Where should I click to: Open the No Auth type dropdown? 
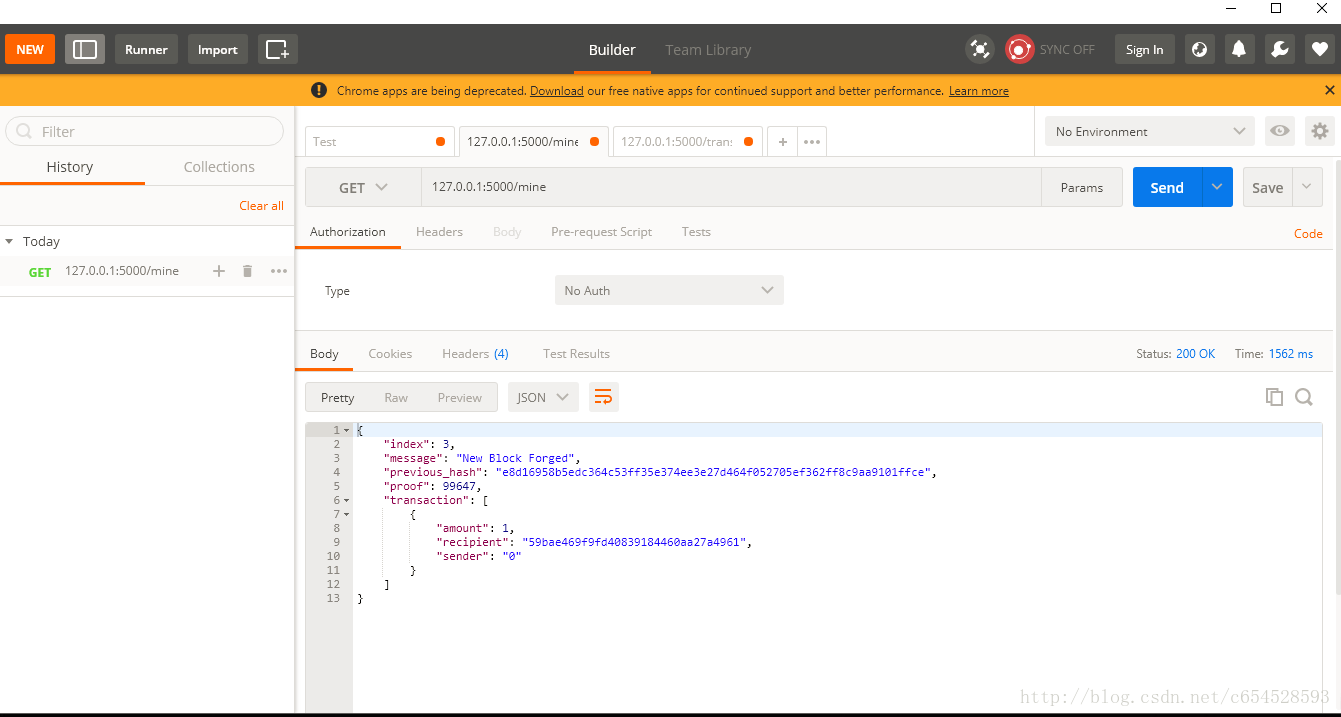point(669,290)
